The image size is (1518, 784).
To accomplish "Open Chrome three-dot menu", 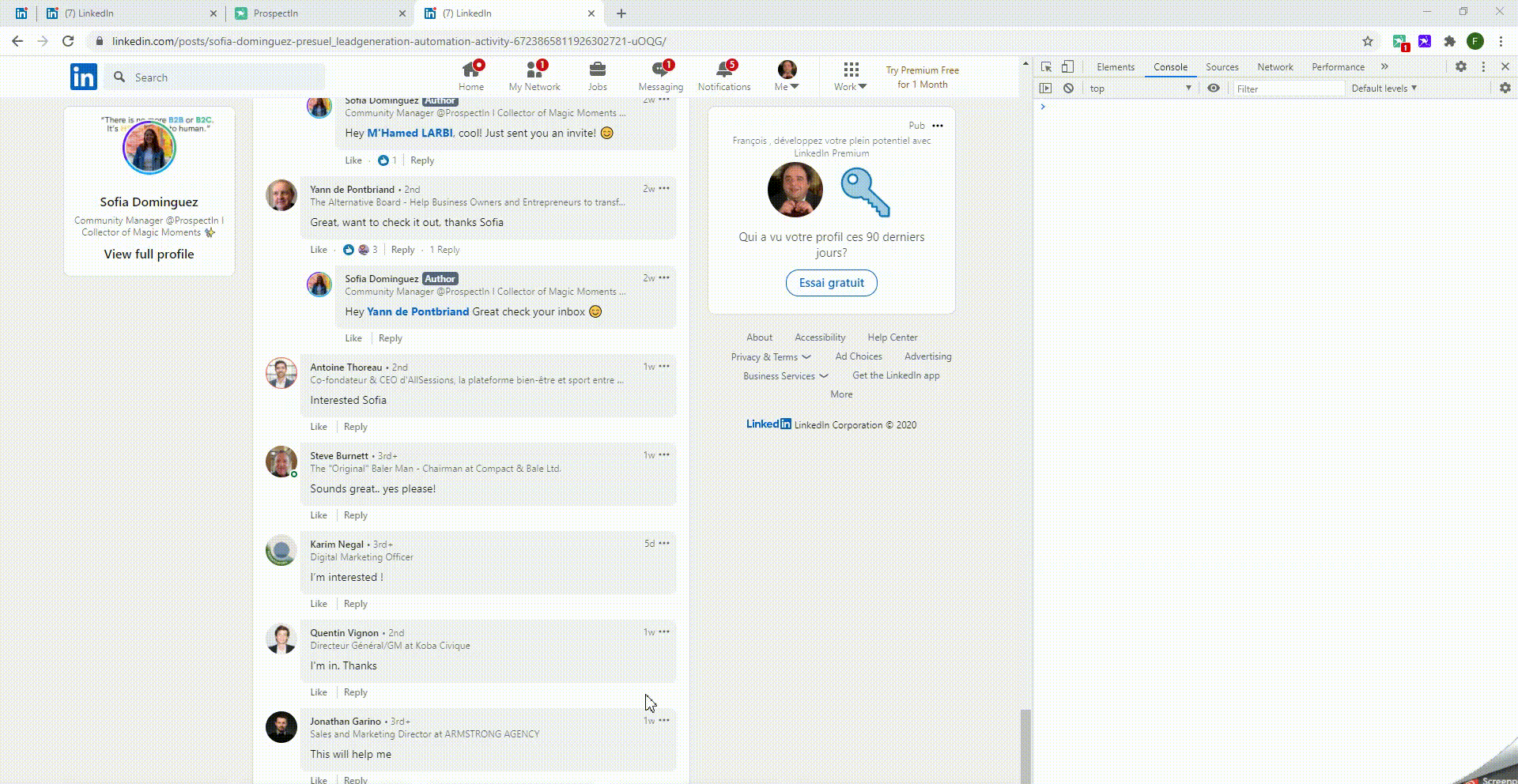I will click(1501, 41).
